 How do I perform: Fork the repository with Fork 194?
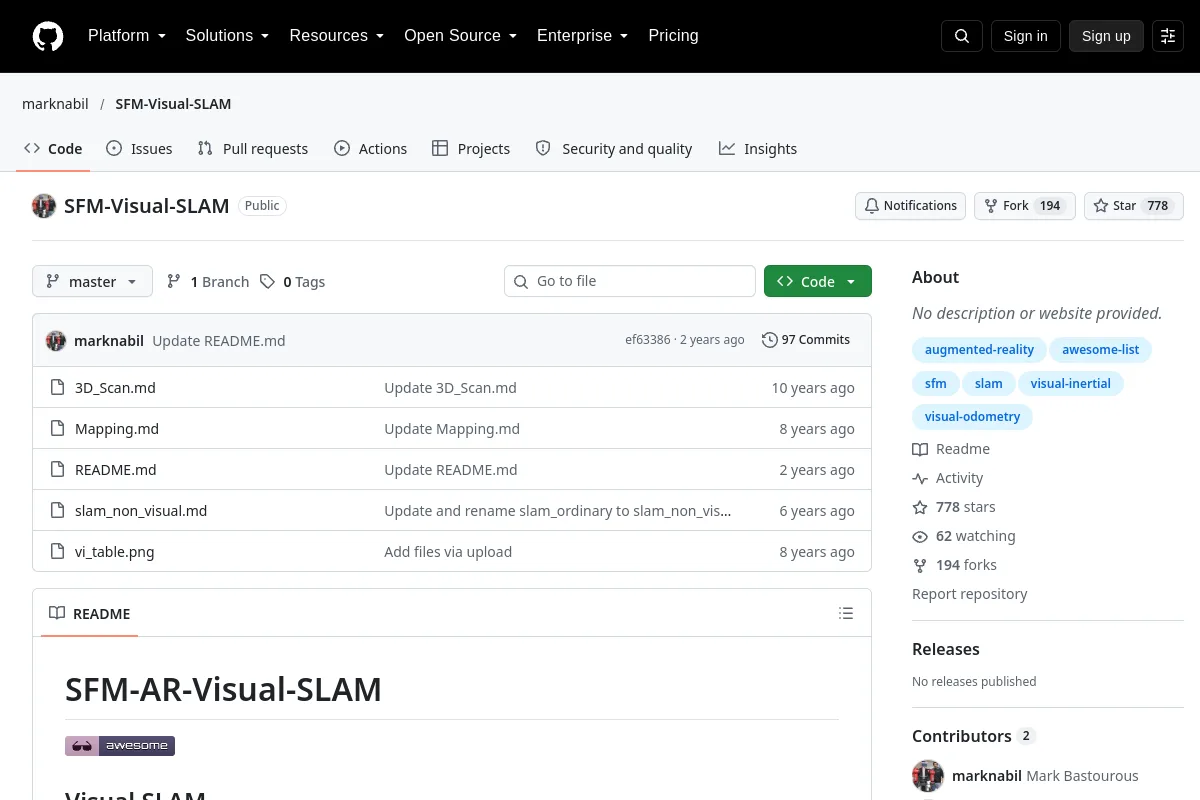(x=1024, y=206)
